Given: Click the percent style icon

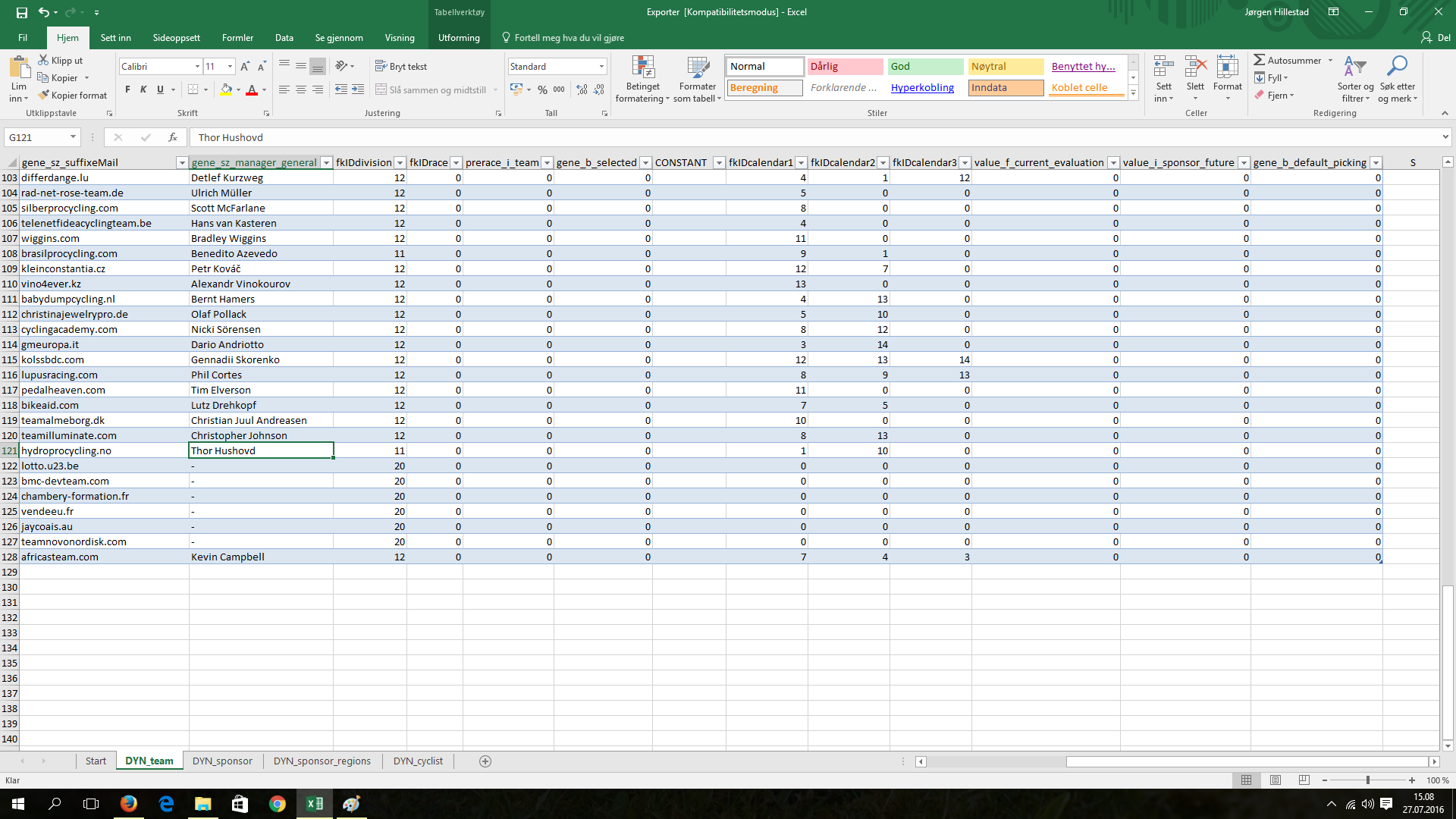Looking at the screenshot, I should tap(542, 89).
